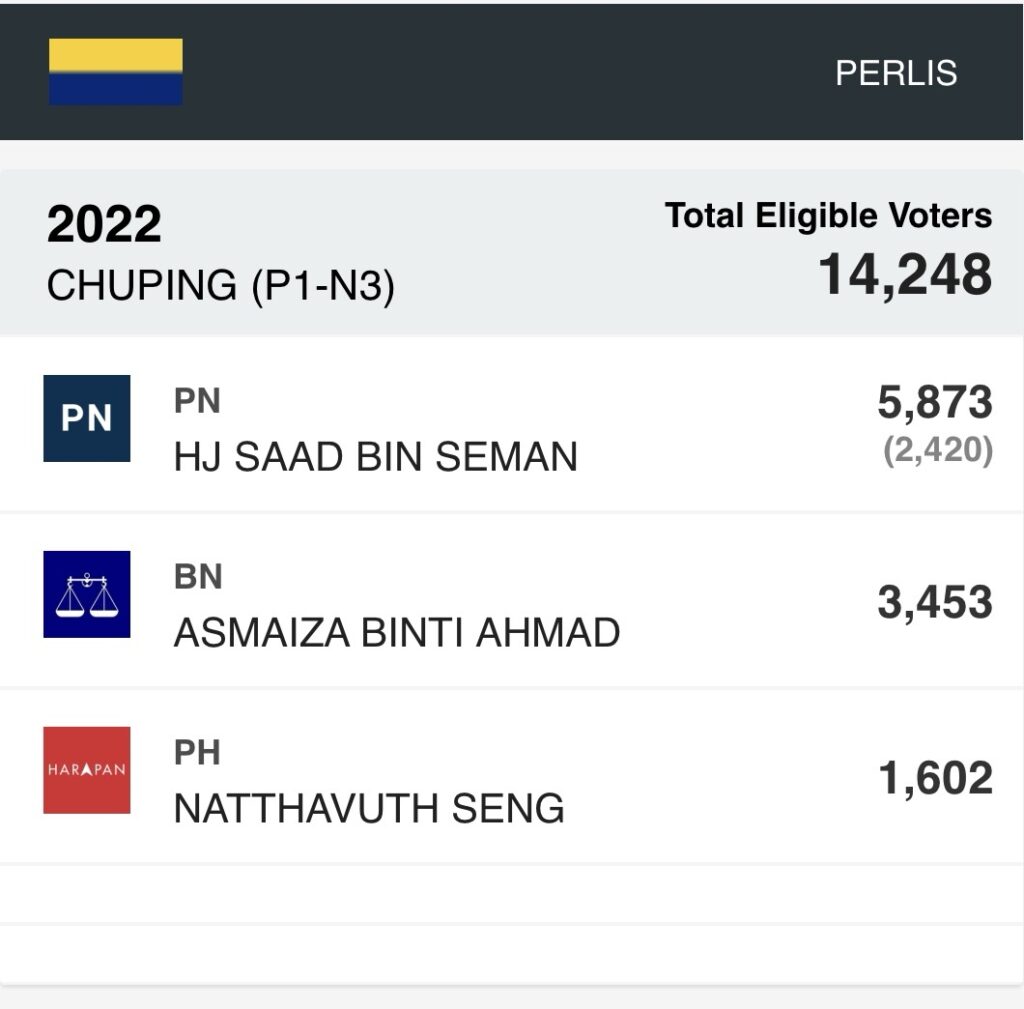1024x1009 pixels.
Task: Click the 14,248 eligible voters figure
Action: 906,274
